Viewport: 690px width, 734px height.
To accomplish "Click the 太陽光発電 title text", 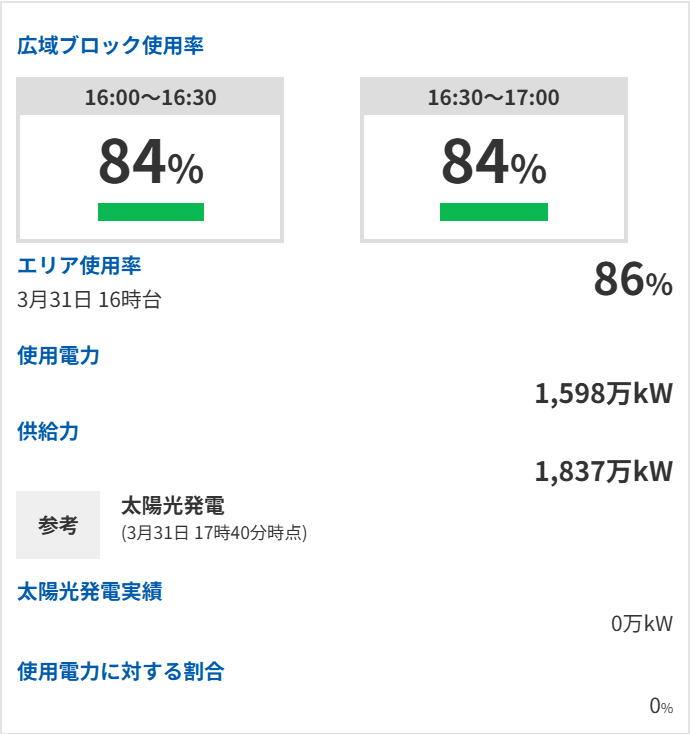I will [173, 506].
